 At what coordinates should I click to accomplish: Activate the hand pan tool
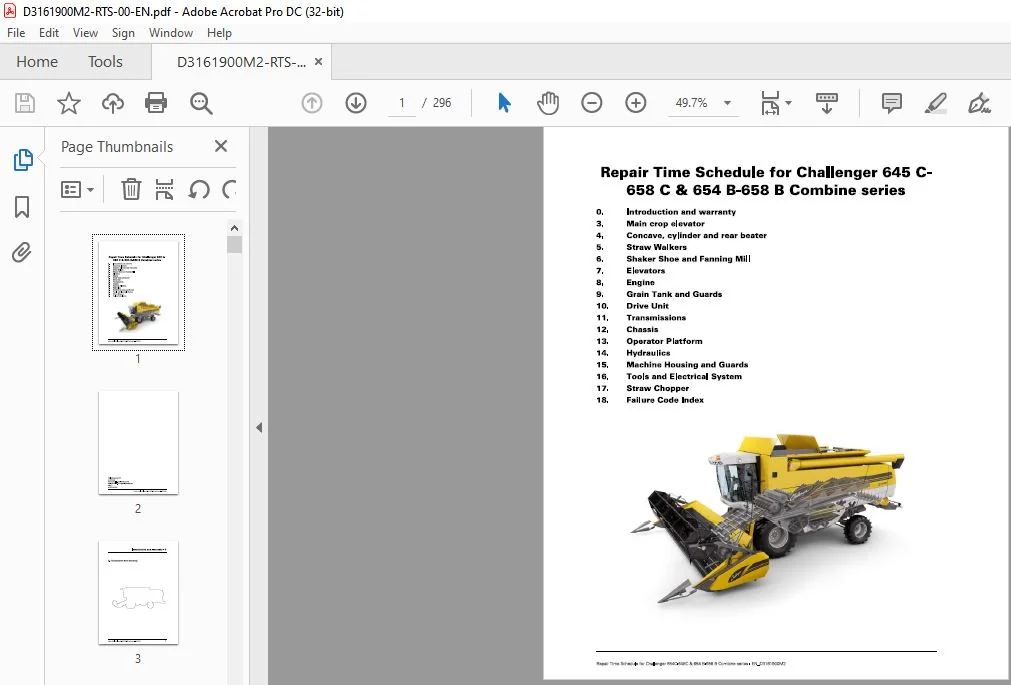[x=548, y=103]
